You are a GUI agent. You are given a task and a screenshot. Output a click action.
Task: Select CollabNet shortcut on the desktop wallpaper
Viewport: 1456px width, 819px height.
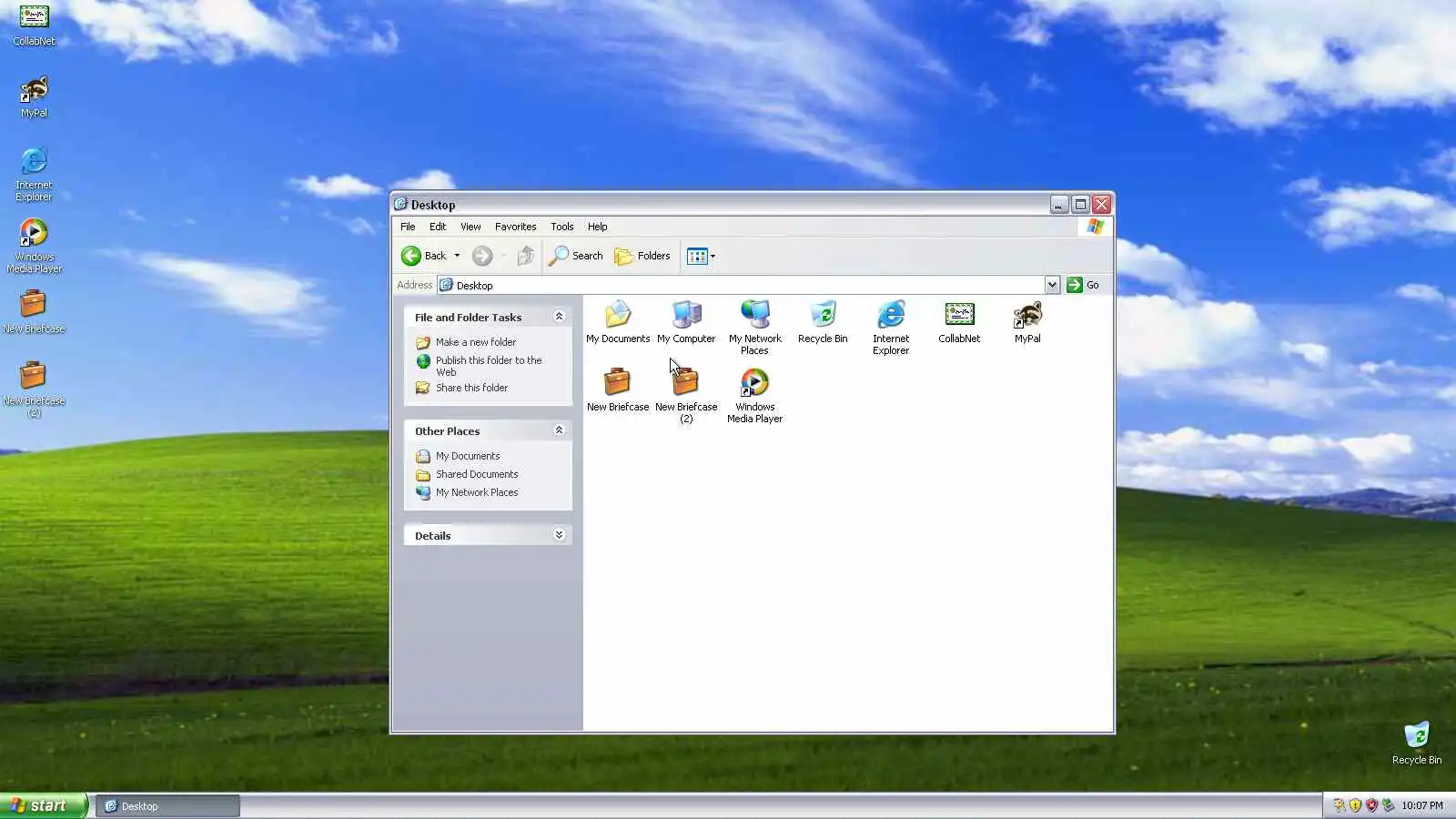[34, 25]
